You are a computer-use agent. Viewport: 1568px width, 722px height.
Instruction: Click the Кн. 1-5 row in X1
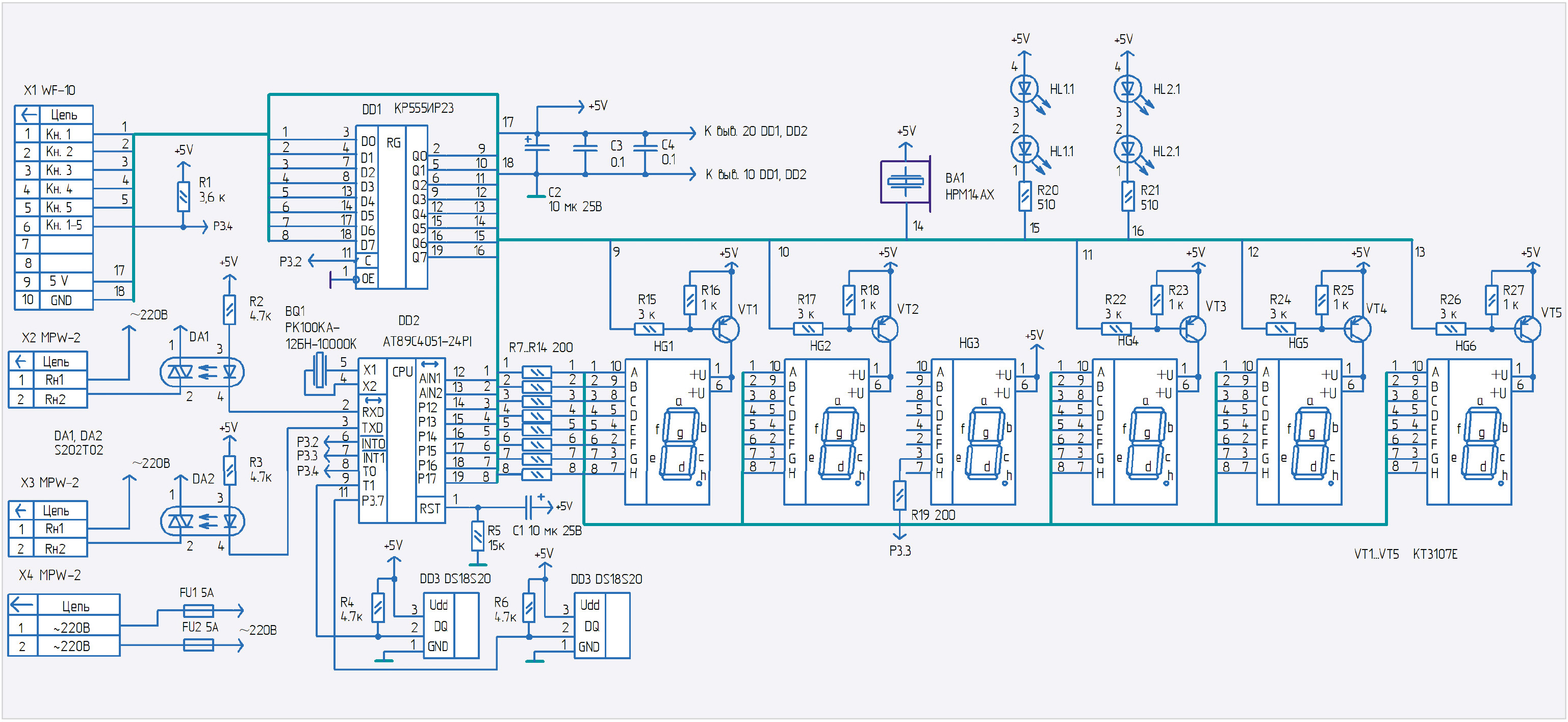point(63,226)
